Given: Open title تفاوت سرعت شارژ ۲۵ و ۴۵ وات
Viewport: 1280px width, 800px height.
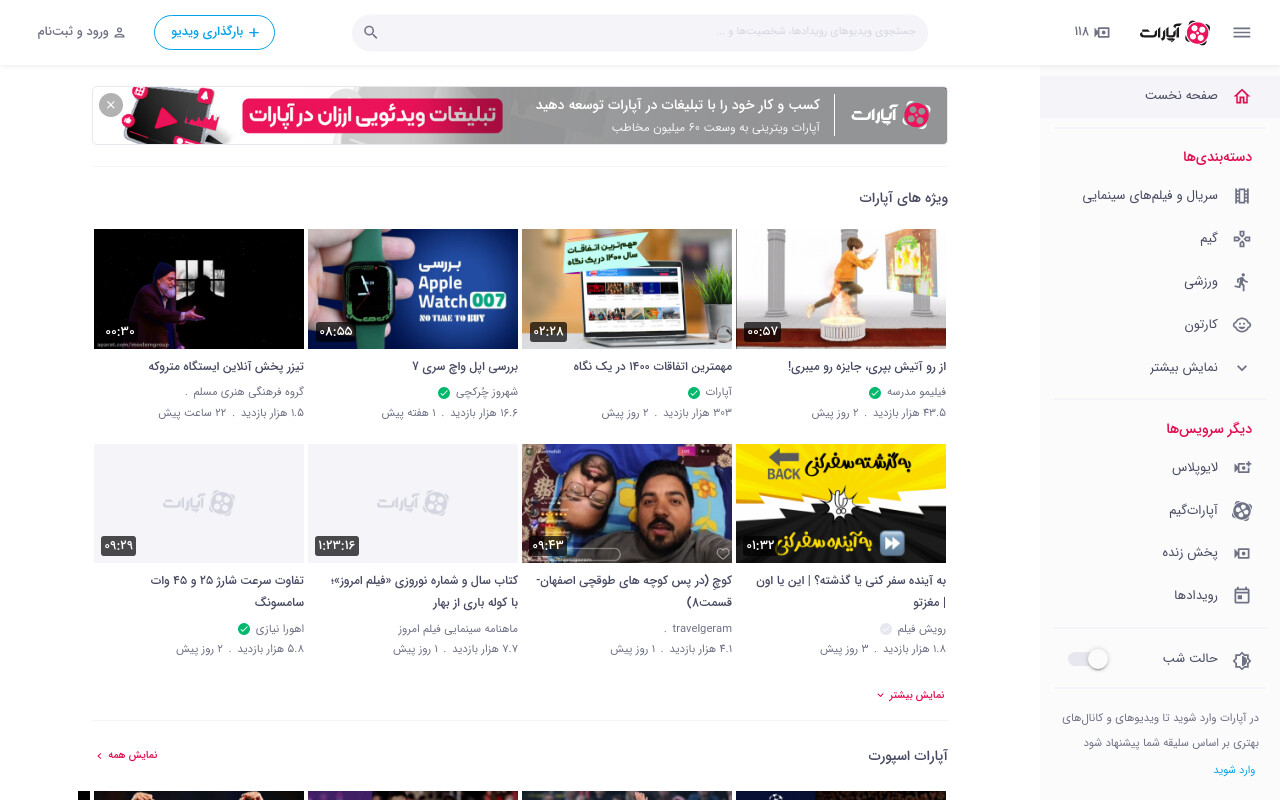Looking at the screenshot, I should tap(227, 591).
